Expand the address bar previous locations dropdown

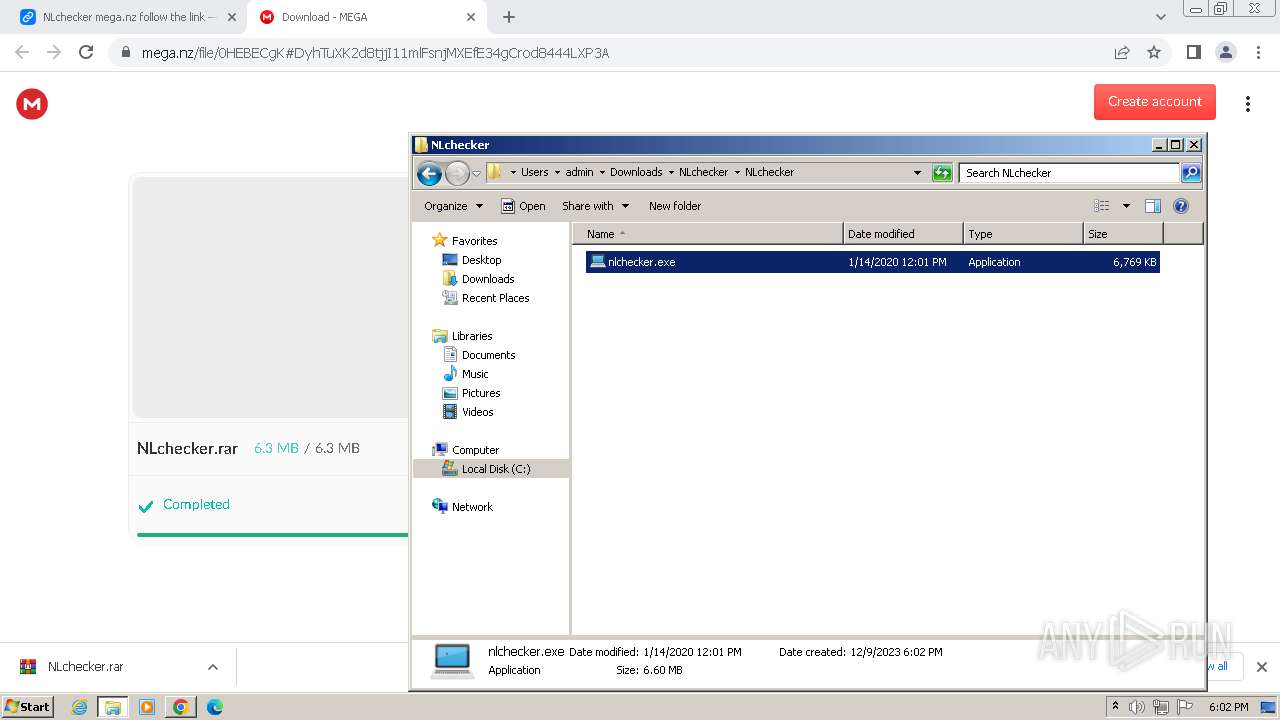917,173
